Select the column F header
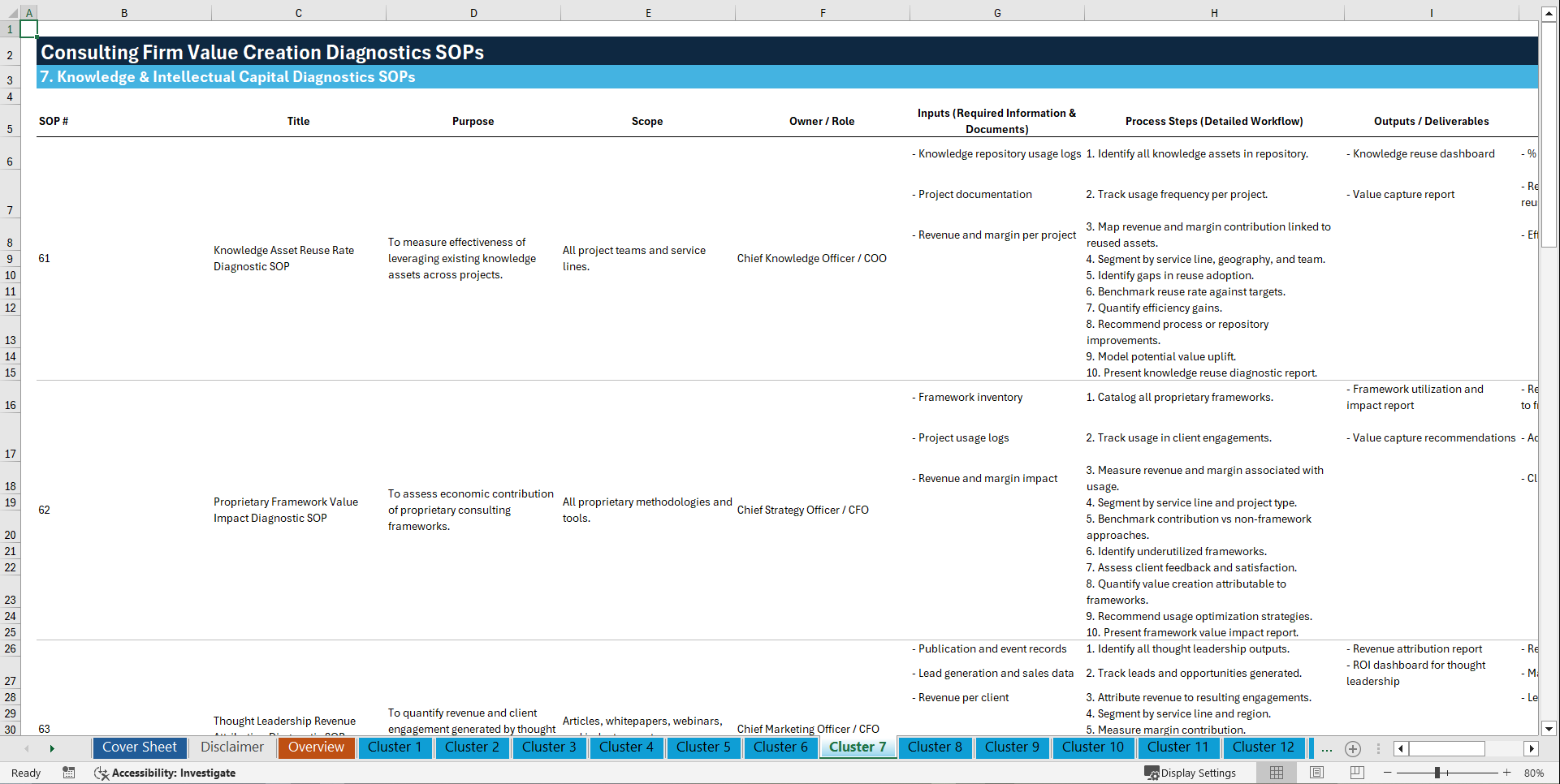The width and height of the screenshot is (1560, 784). [x=823, y=12]
